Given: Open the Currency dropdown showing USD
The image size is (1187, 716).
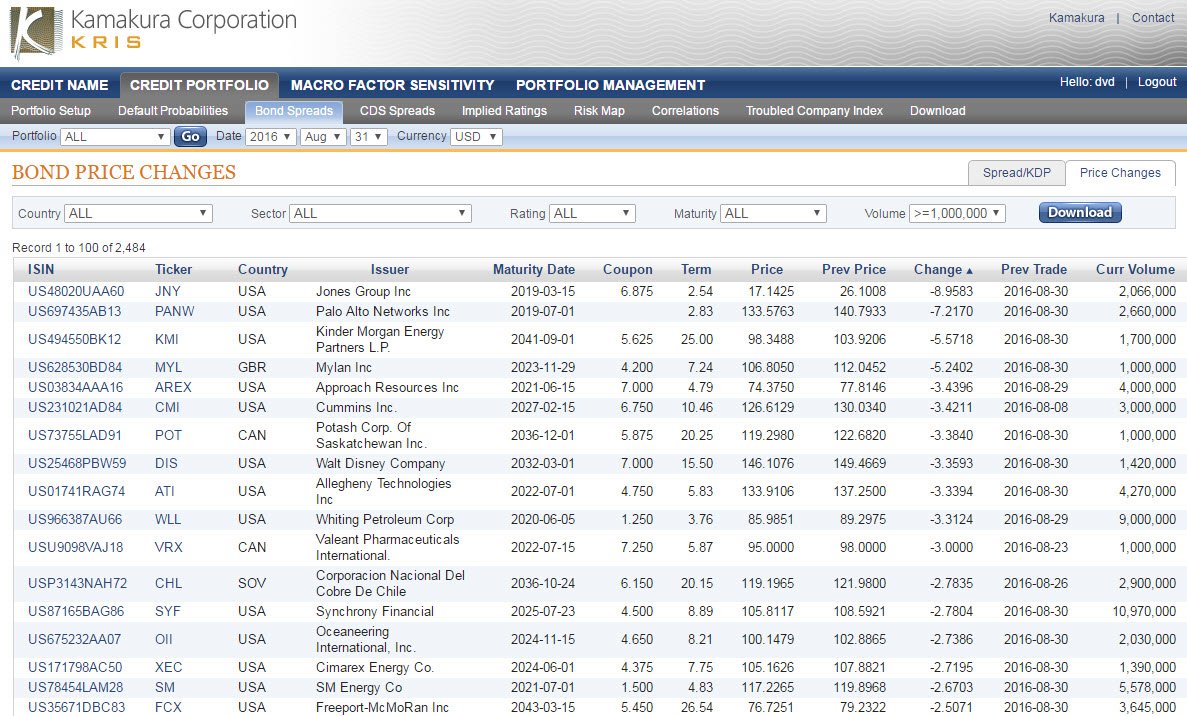Looking at the screenshot, I should (476, 137).
